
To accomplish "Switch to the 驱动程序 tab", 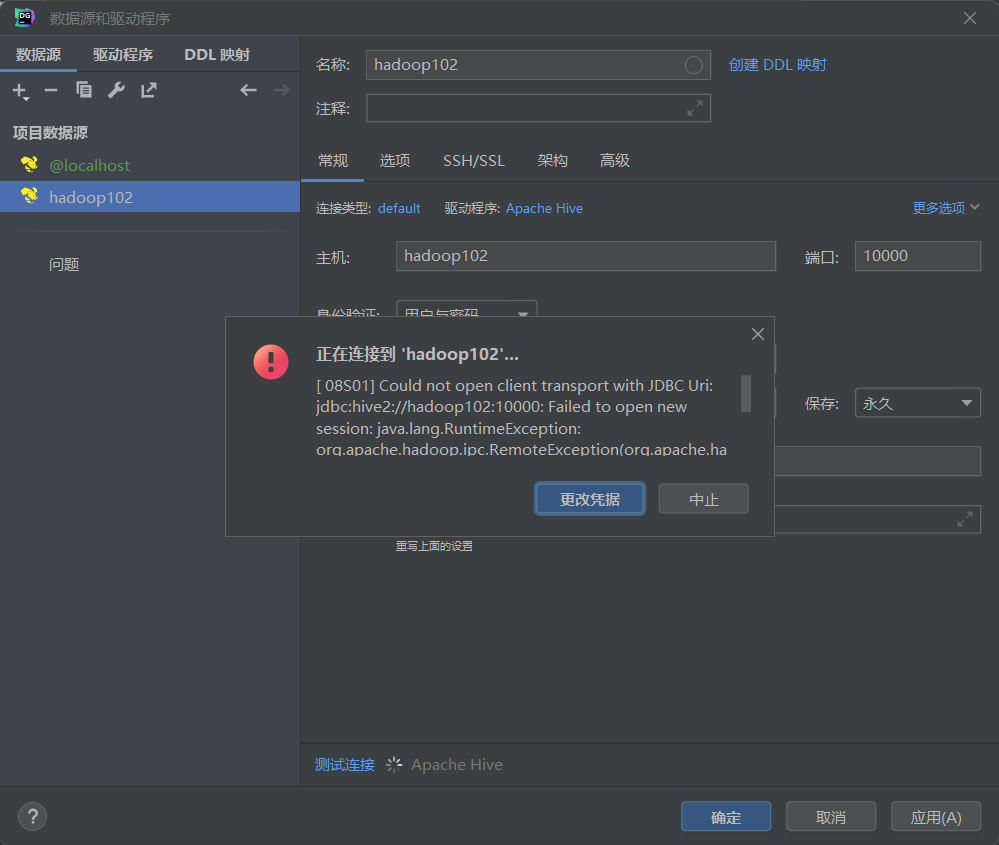I will [x=123, y=54].
